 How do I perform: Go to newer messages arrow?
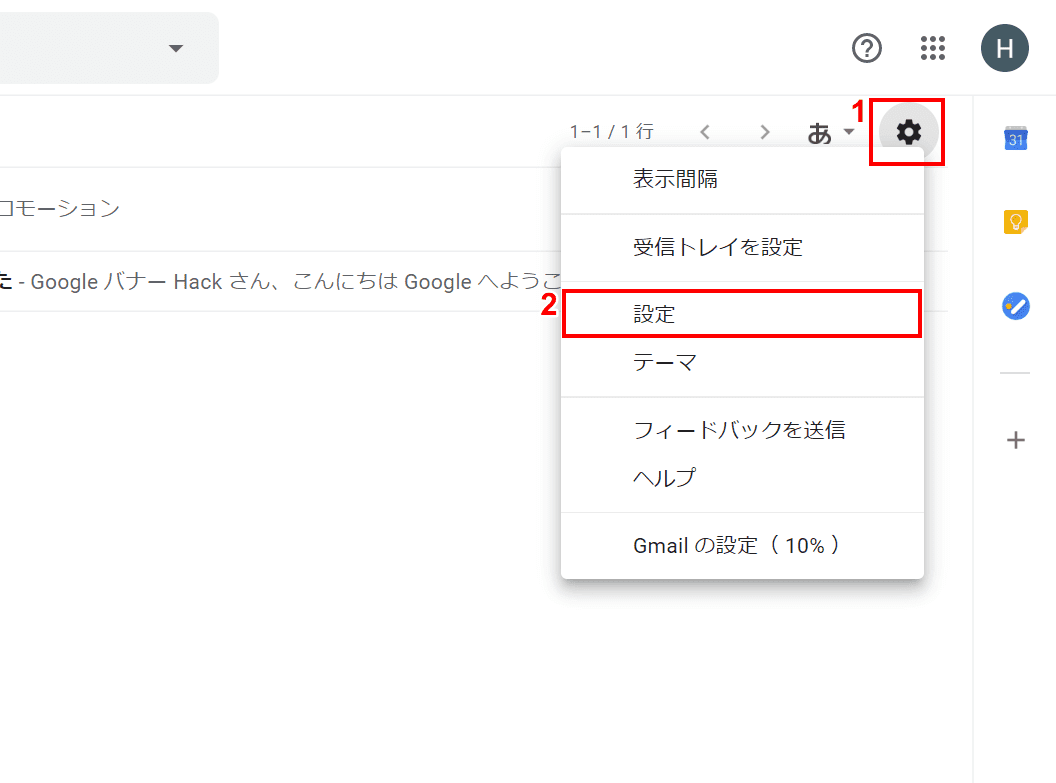coord(705,132)
